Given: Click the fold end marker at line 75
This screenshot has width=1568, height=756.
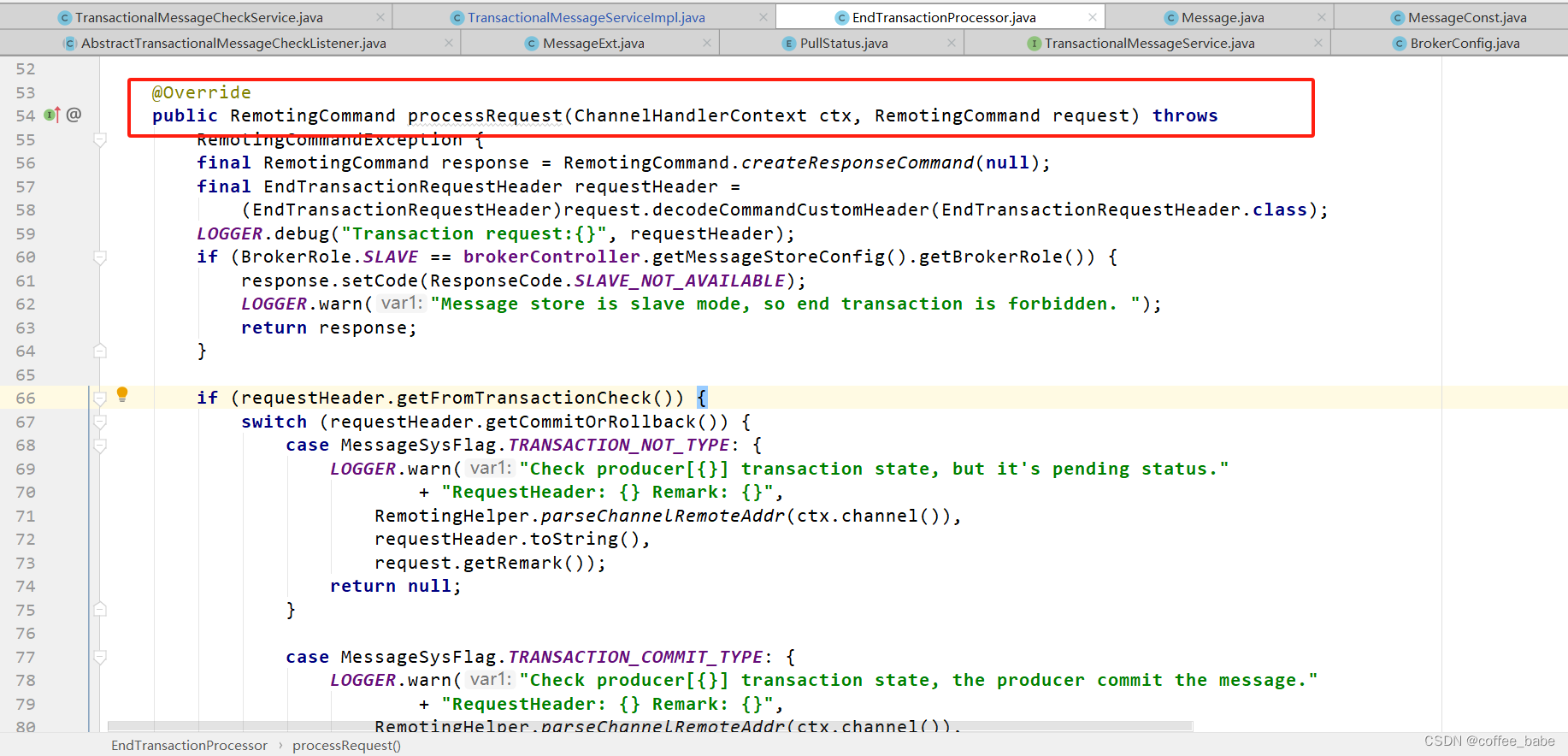Looking at the screenshot, I should 100,610.
